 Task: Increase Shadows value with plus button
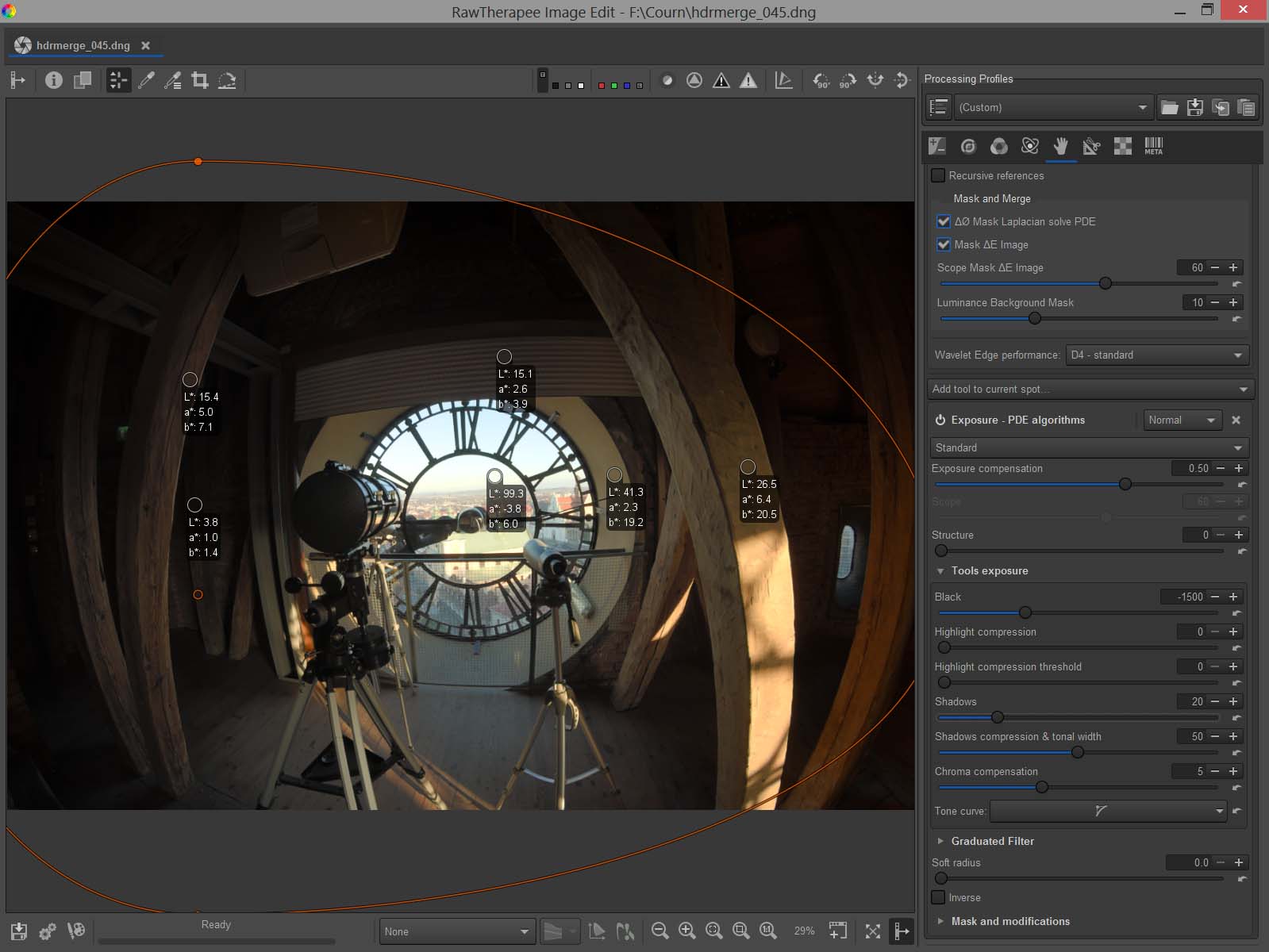pos(1233,701)
